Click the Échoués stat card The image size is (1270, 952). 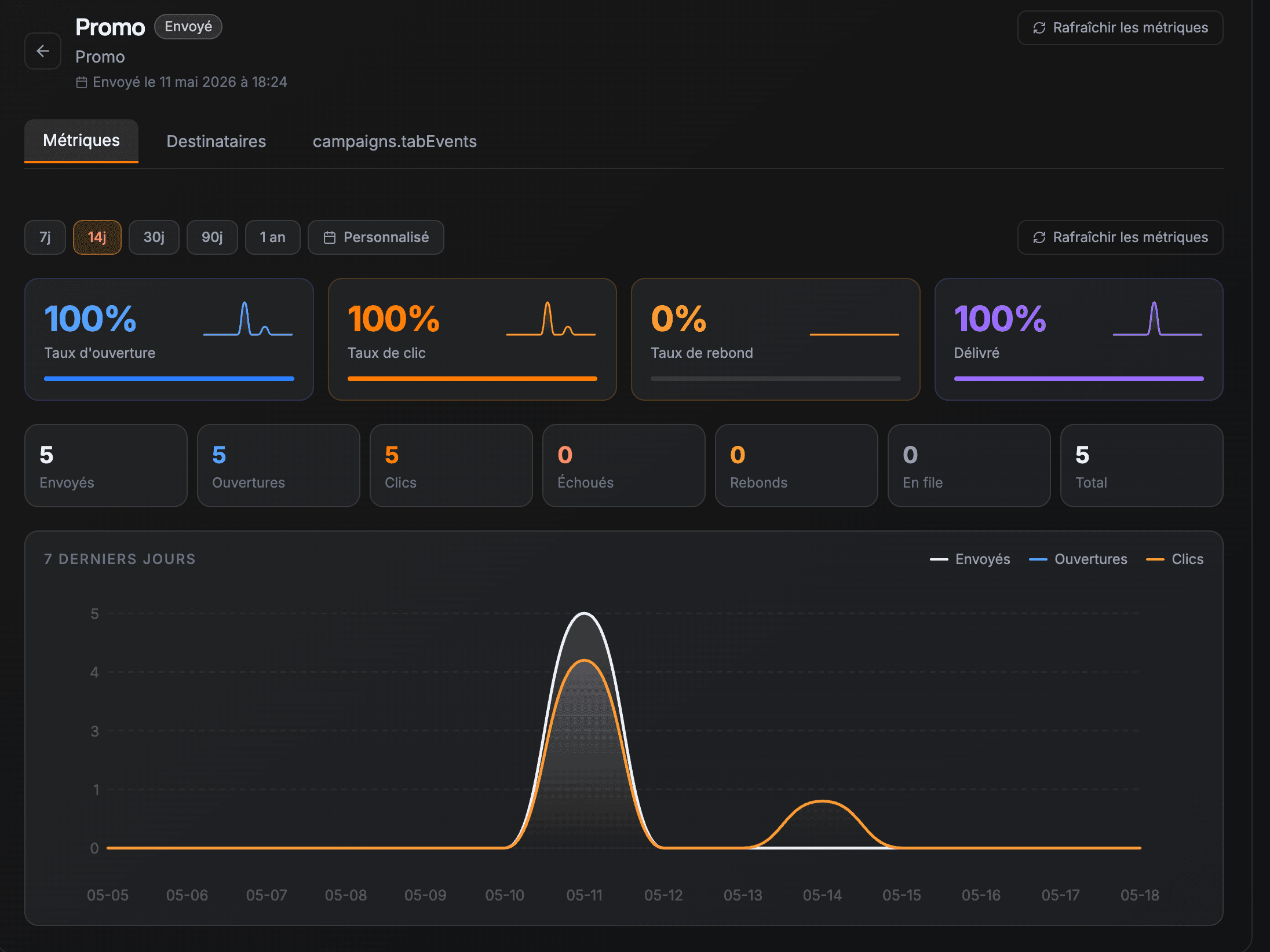(x=624, y=466)
